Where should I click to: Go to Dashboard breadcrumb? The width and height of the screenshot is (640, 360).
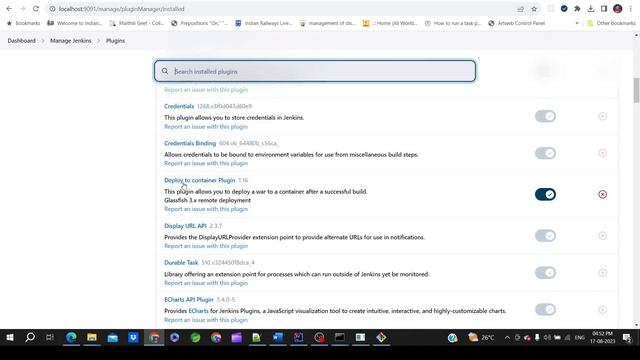click(22, 41)
